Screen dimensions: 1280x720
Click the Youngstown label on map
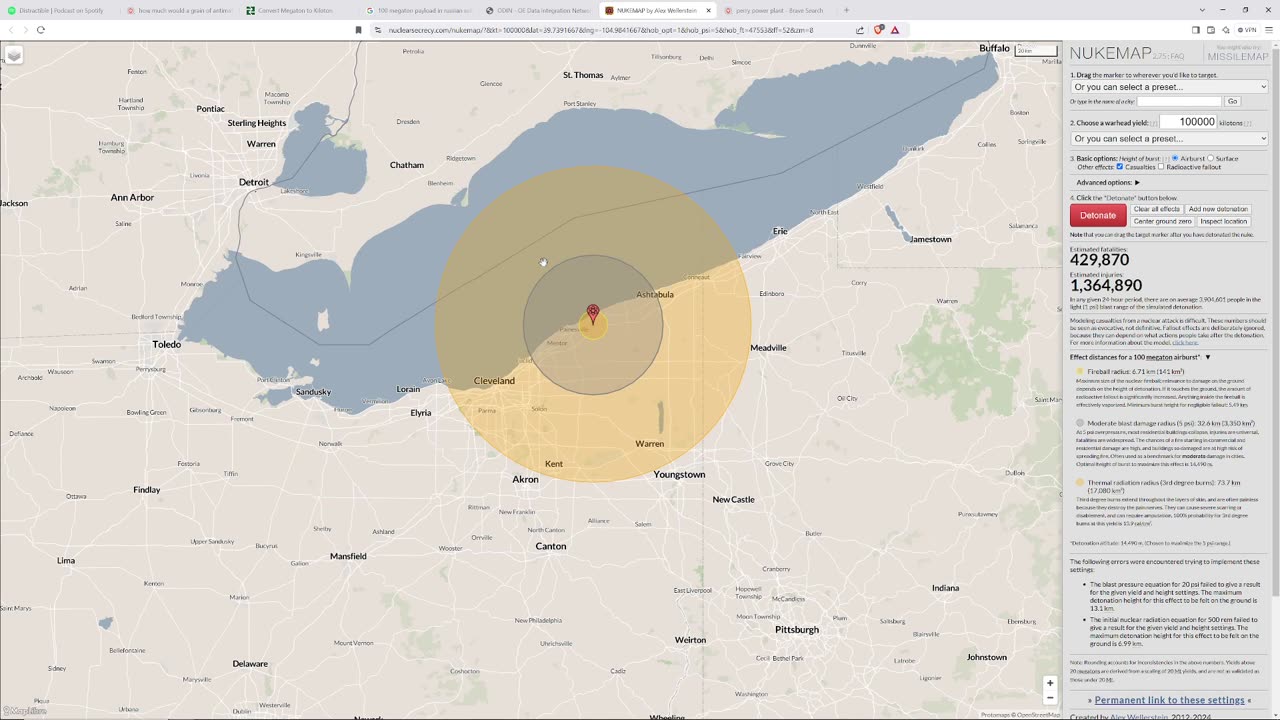coord(679,475)
